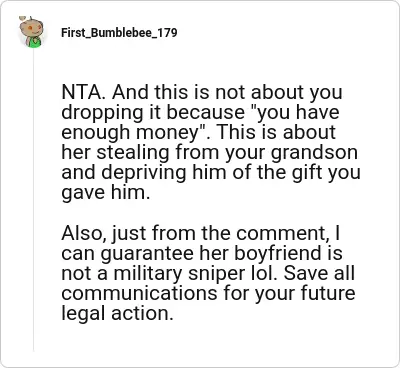Click the first paragraph about stealing from grandson
This screenshot has width=400, height=368.
(211, 142)
